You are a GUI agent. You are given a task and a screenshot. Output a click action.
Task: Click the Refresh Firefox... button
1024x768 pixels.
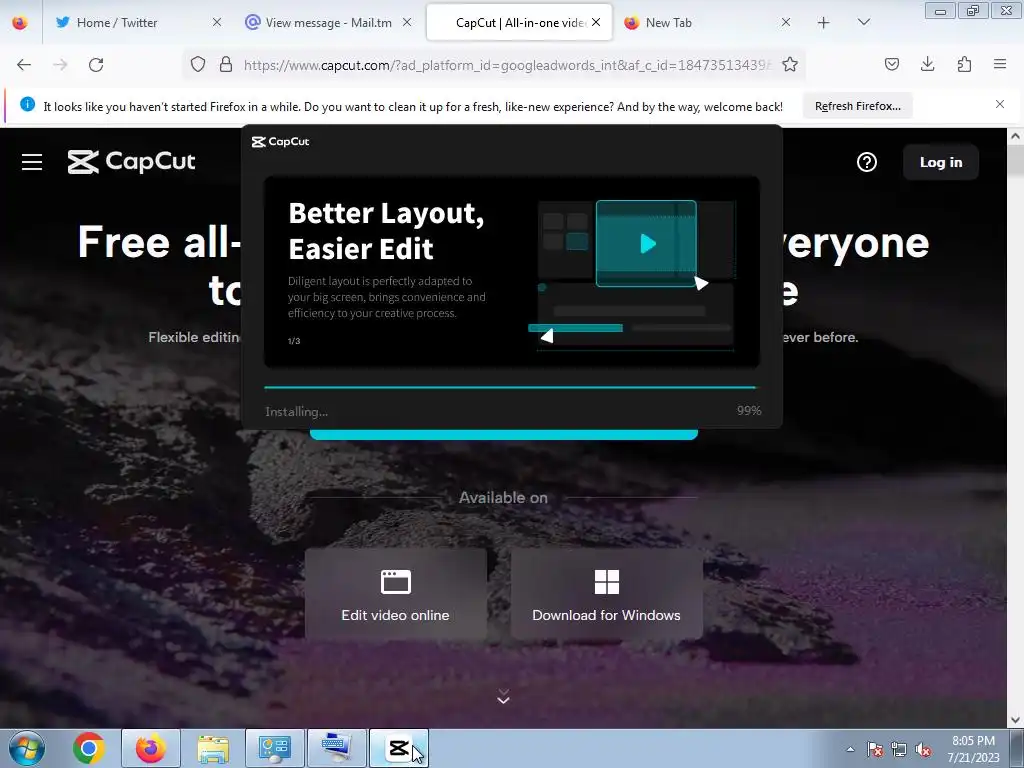tap(857, 106)
